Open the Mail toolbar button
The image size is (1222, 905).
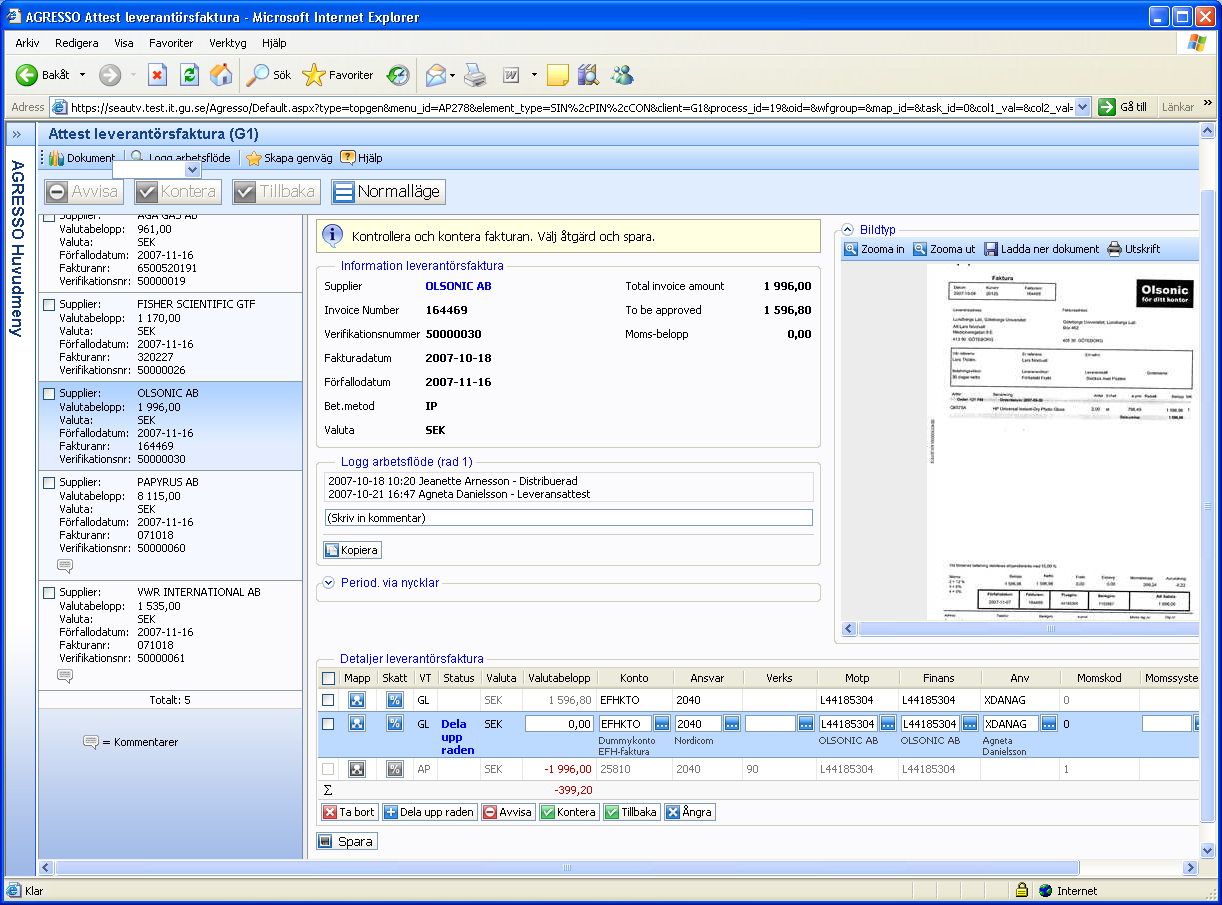click(436, 75)
